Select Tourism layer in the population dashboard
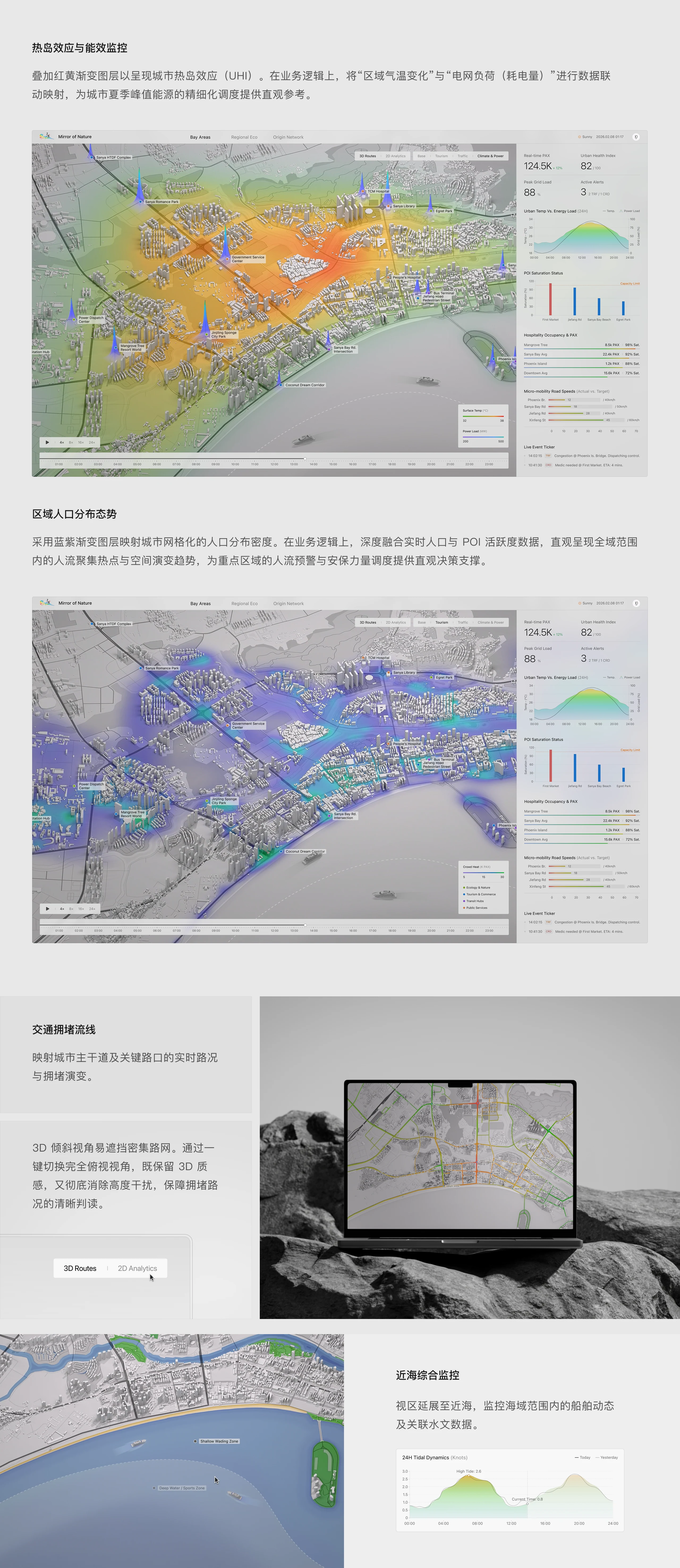The image size is (680, 1568). point(441,622)
